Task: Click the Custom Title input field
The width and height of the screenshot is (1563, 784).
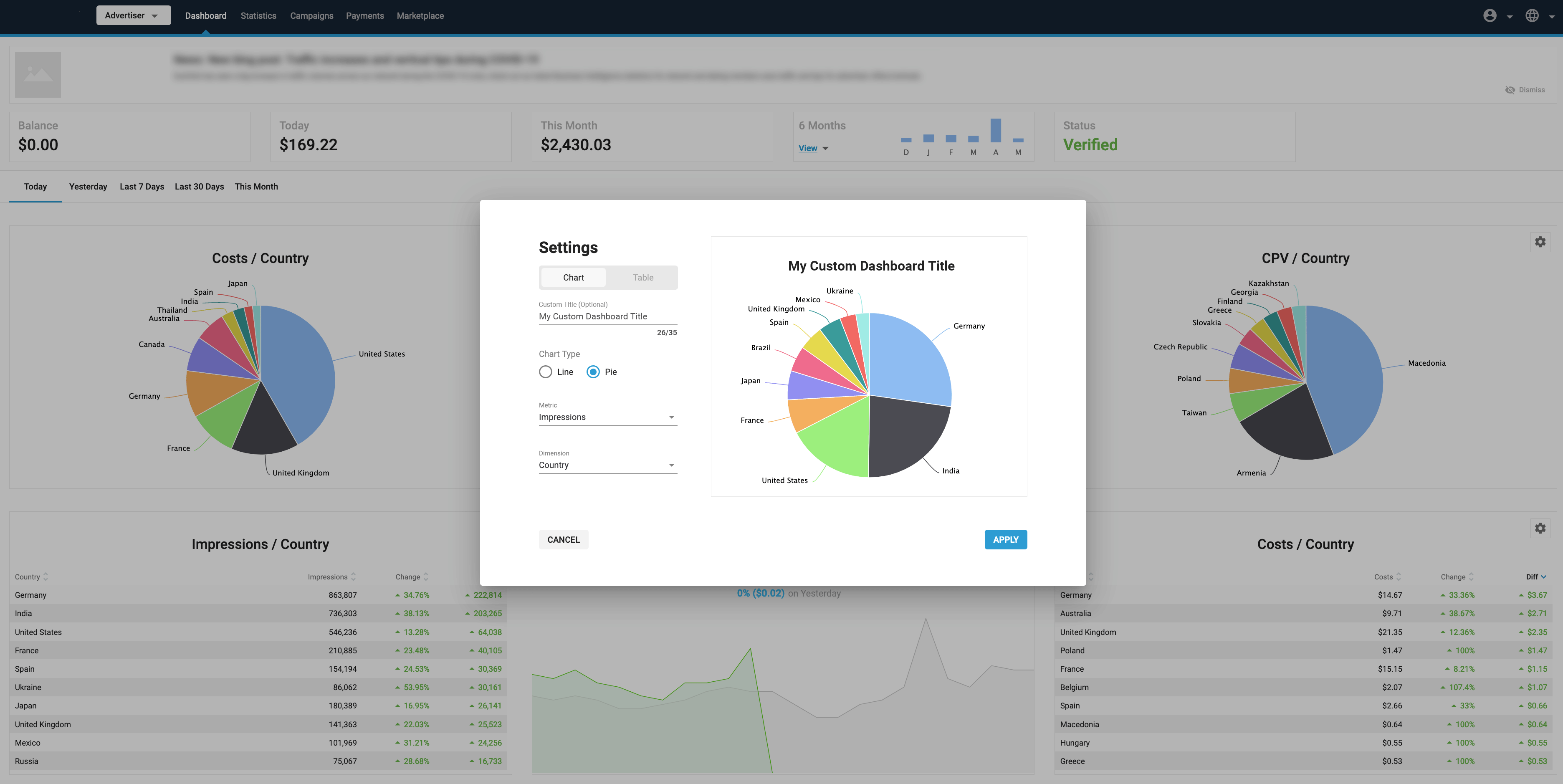Action: pos(607,316)
